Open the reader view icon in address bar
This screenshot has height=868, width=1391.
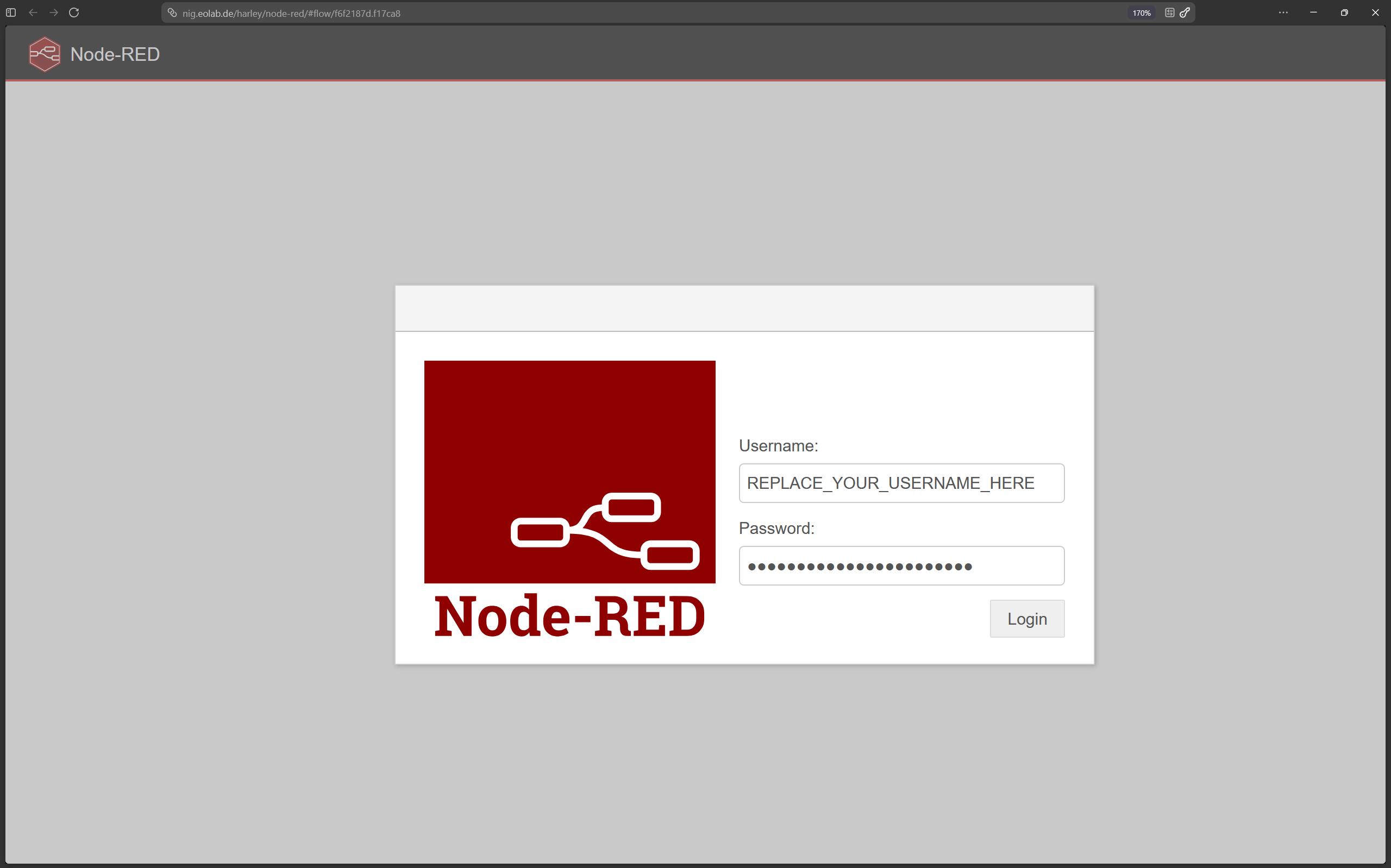(1169, 12)
